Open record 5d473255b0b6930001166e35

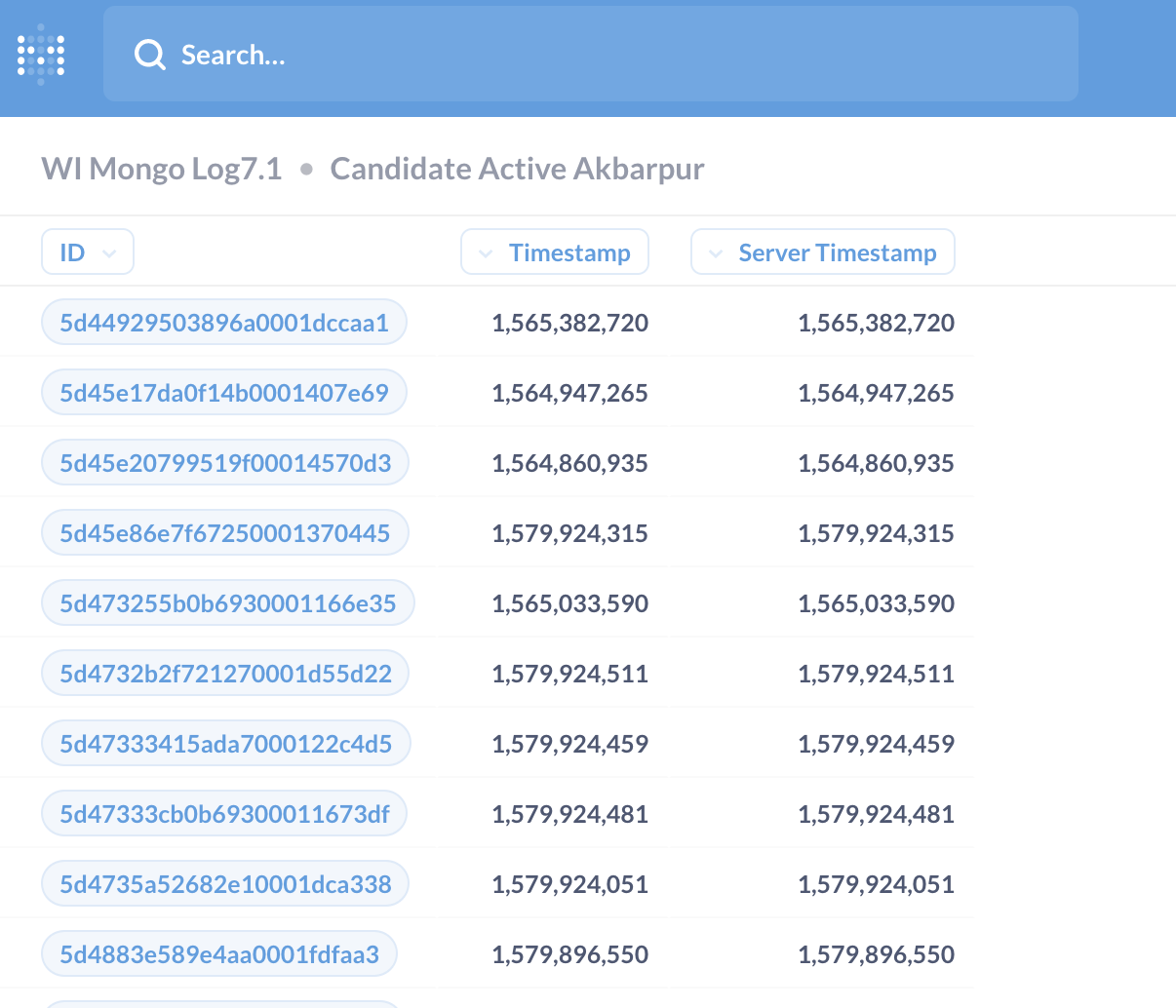click(228, 603)
